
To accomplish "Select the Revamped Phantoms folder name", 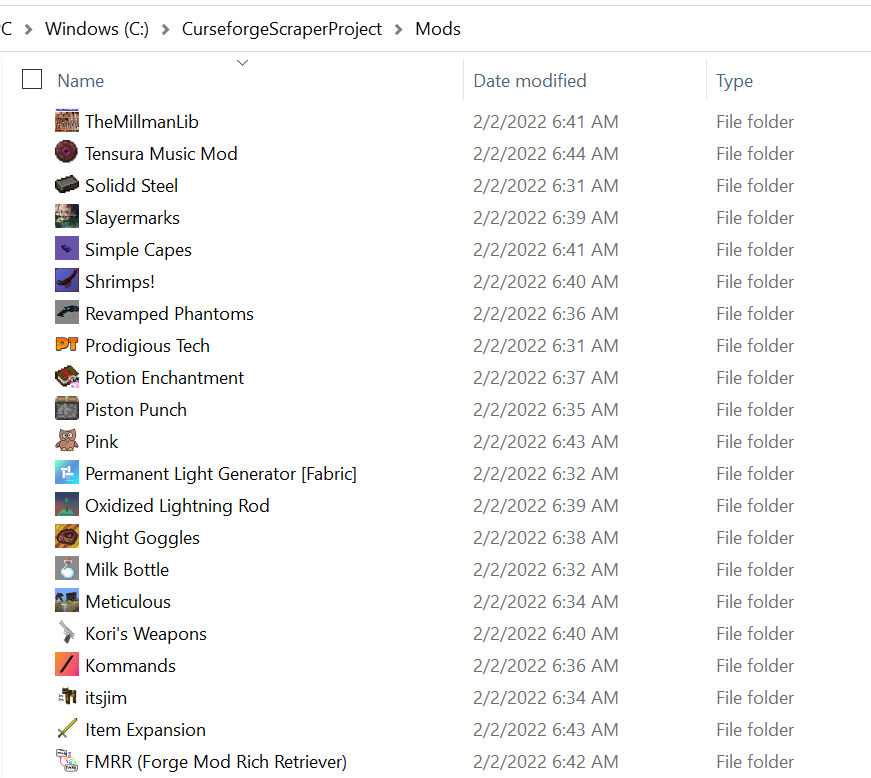I will [x=169, y=314].
